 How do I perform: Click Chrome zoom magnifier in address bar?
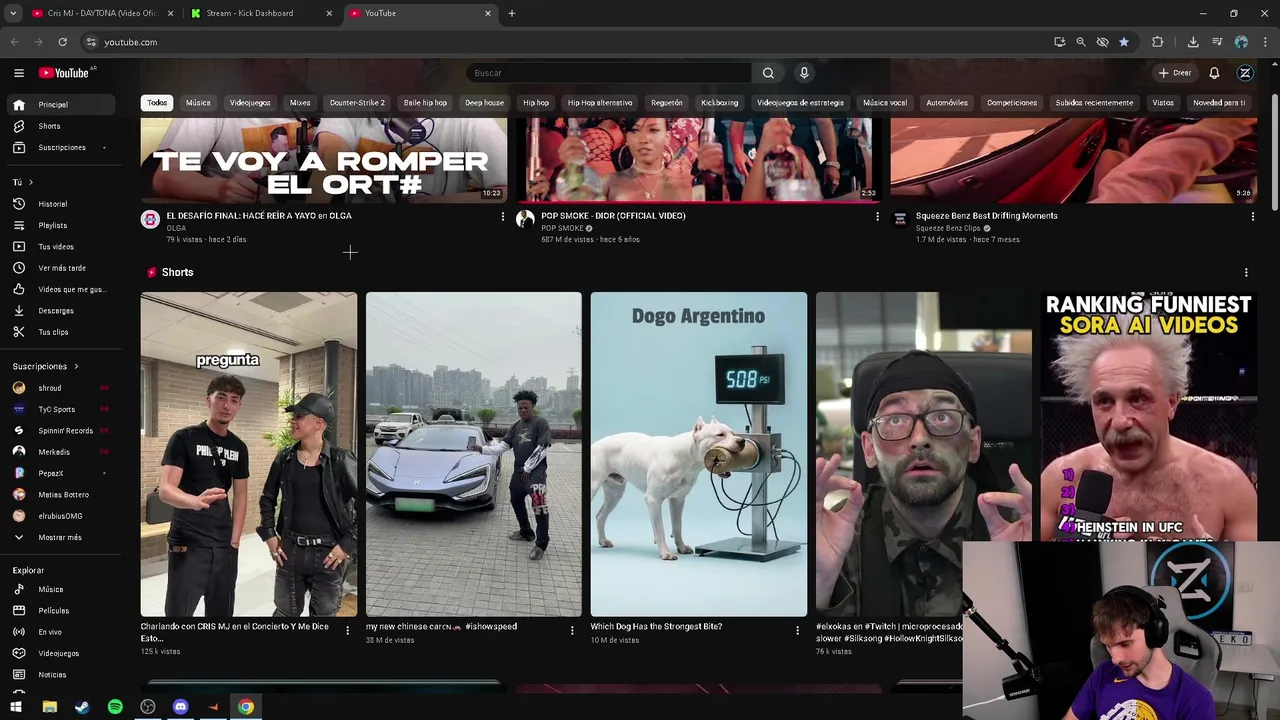click(x=1081, y=42)
